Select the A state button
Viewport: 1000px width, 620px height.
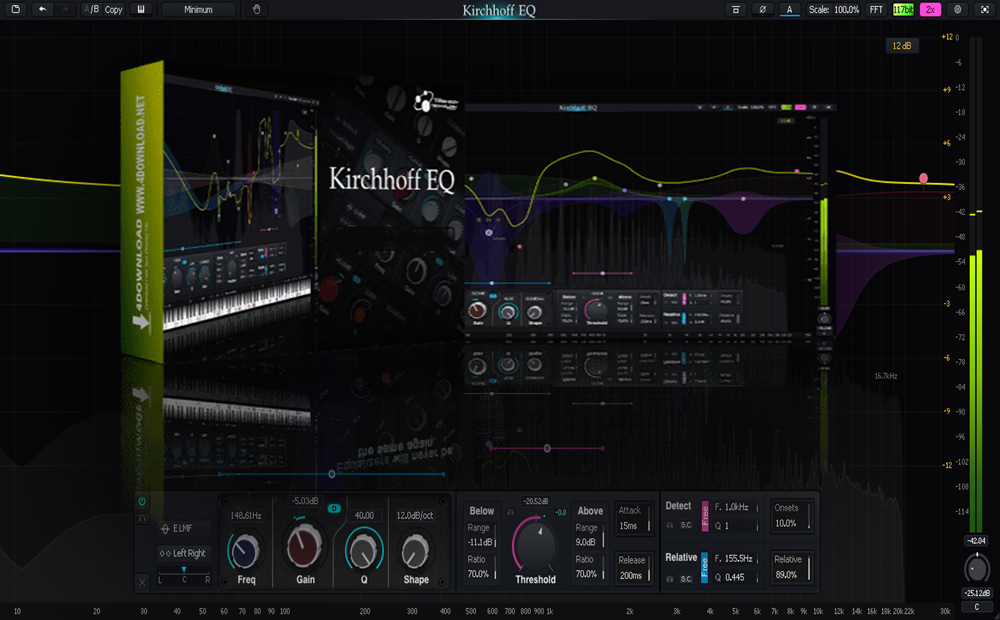(790, 10)
